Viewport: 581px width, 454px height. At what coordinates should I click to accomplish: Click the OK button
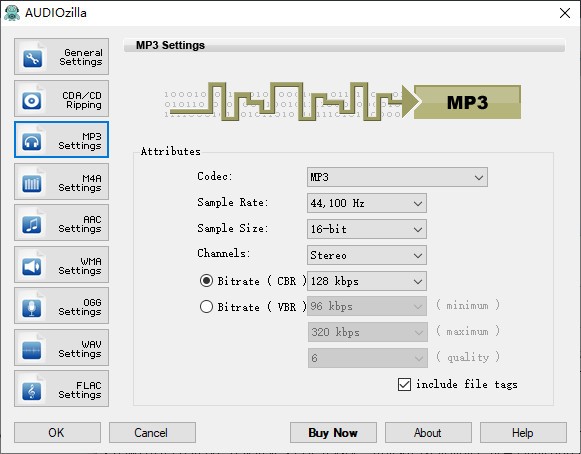57,433
